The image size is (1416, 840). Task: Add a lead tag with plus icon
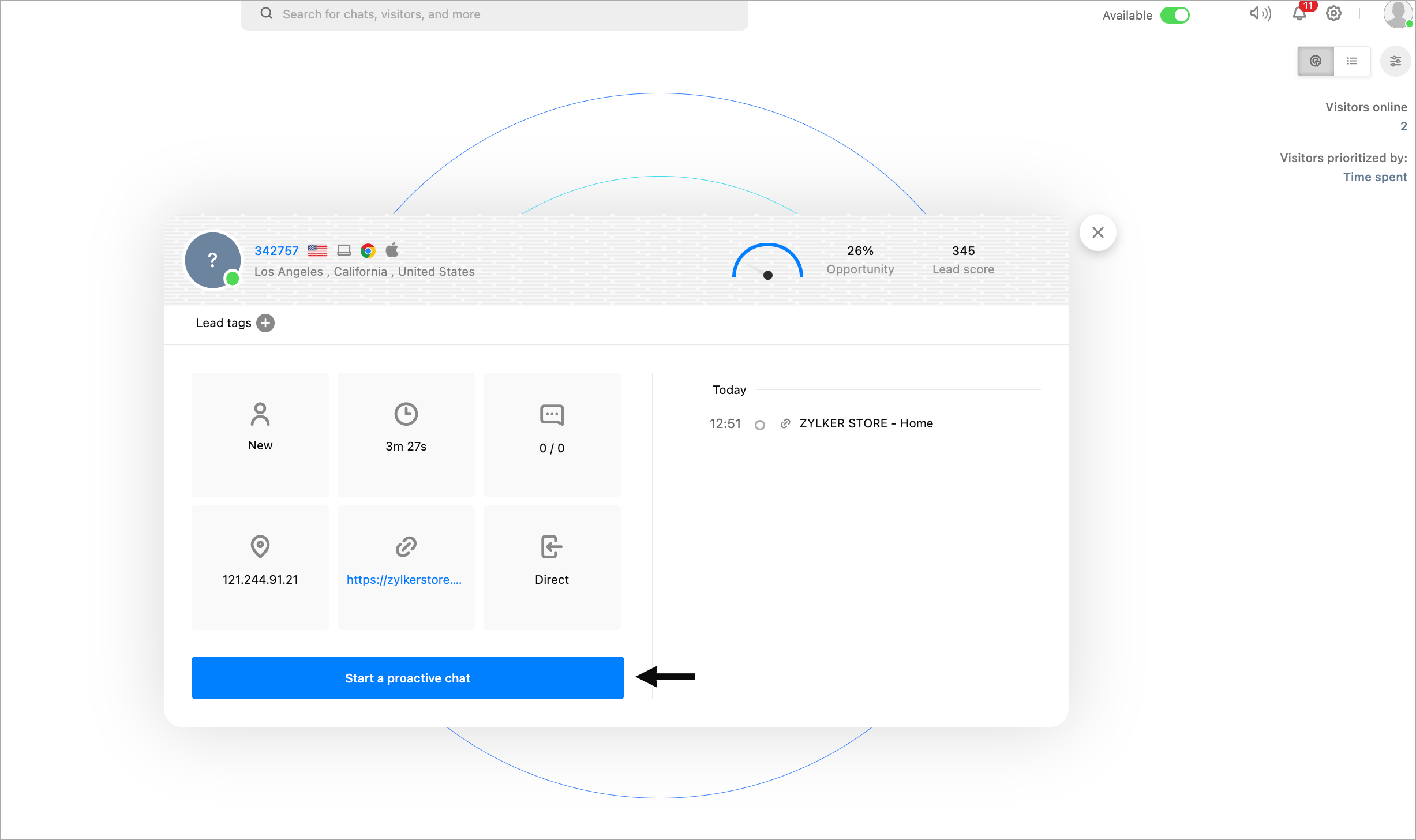(265, 323)
